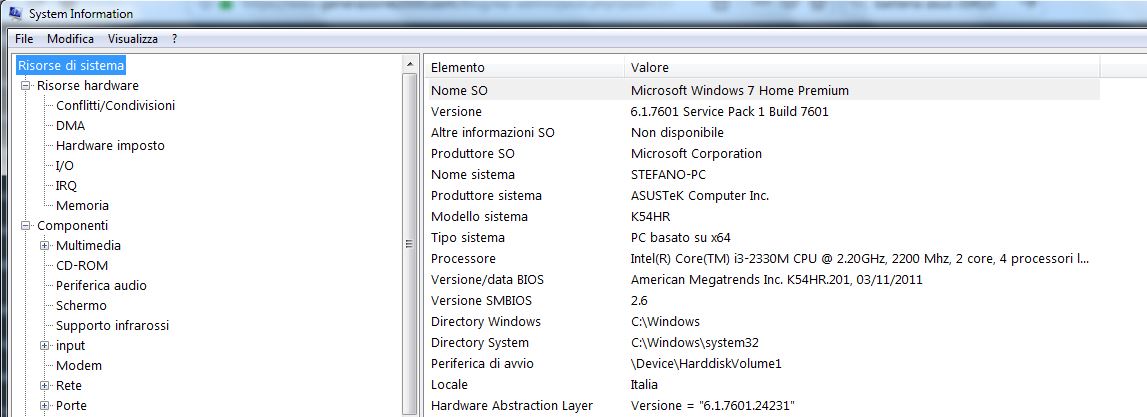Click value Microsoft Windows 7 Home Premium
Screen dimensions: 1147x417
pos(740,91)
